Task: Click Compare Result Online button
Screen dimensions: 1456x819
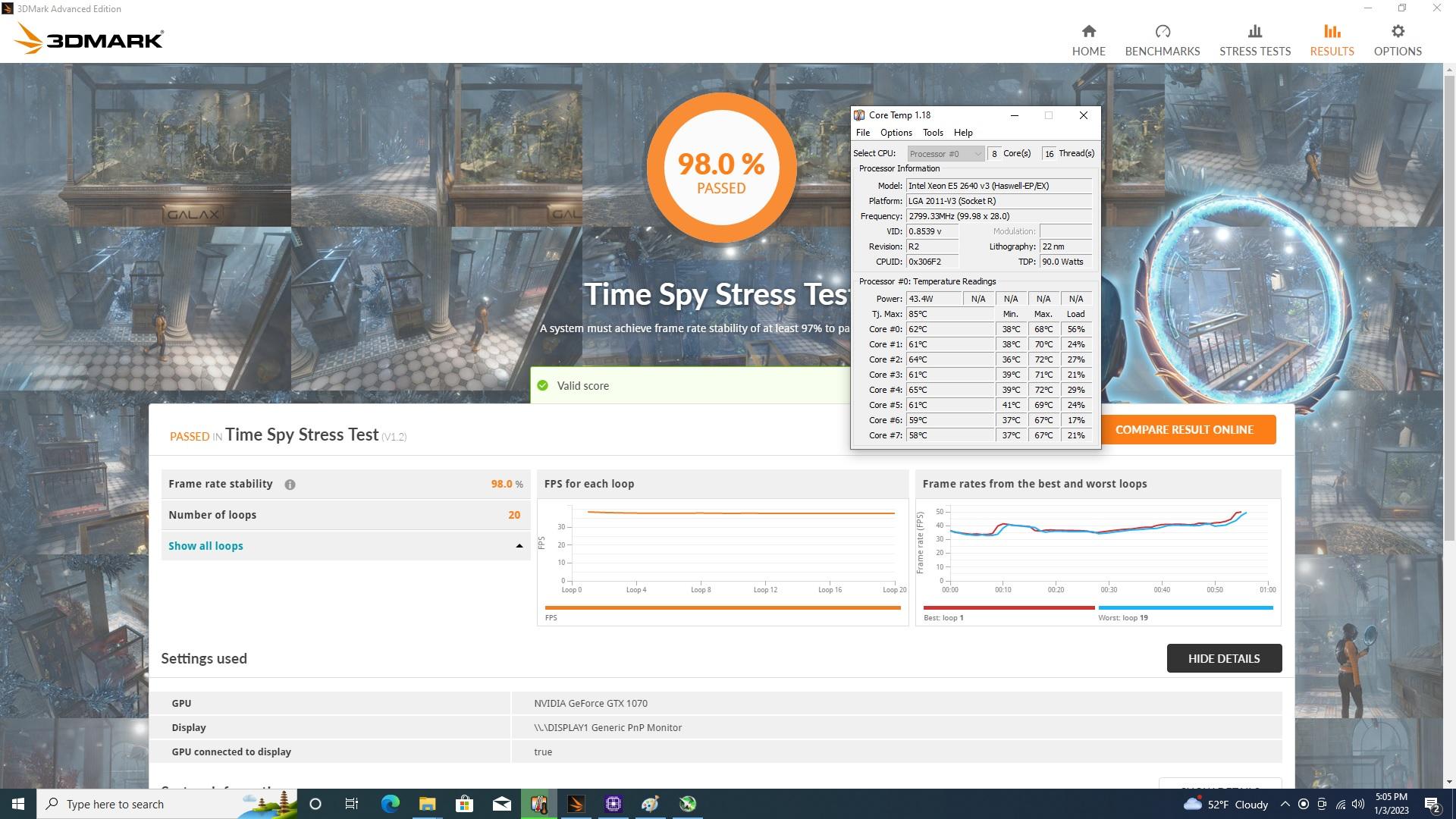Action: 1184,430
